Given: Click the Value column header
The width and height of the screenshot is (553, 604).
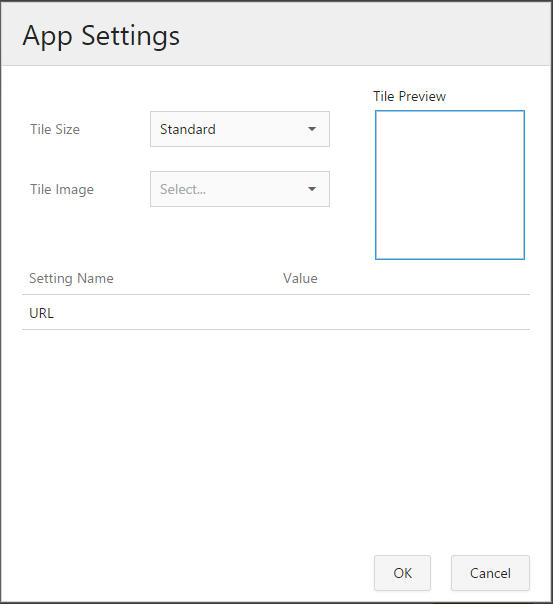Looking at the screenshot, I should pos(300,278).
